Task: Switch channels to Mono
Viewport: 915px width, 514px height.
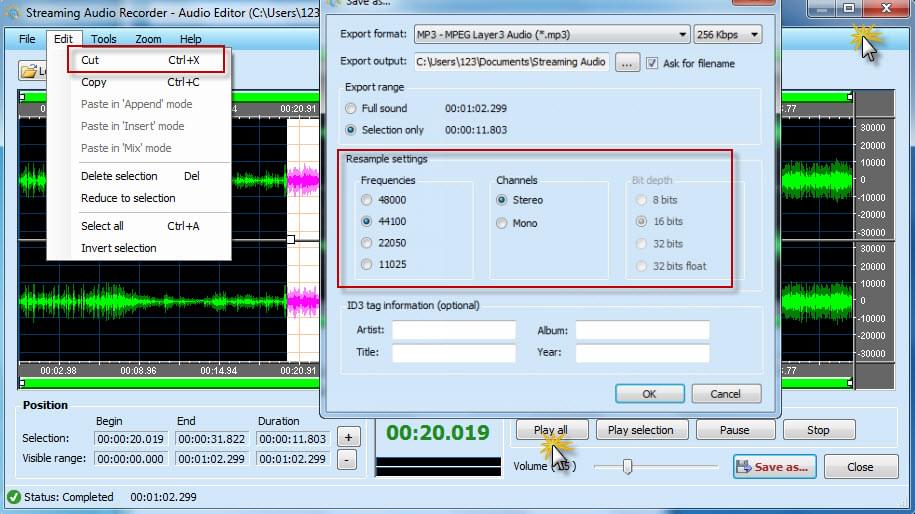Action: [x=502, y=223]
